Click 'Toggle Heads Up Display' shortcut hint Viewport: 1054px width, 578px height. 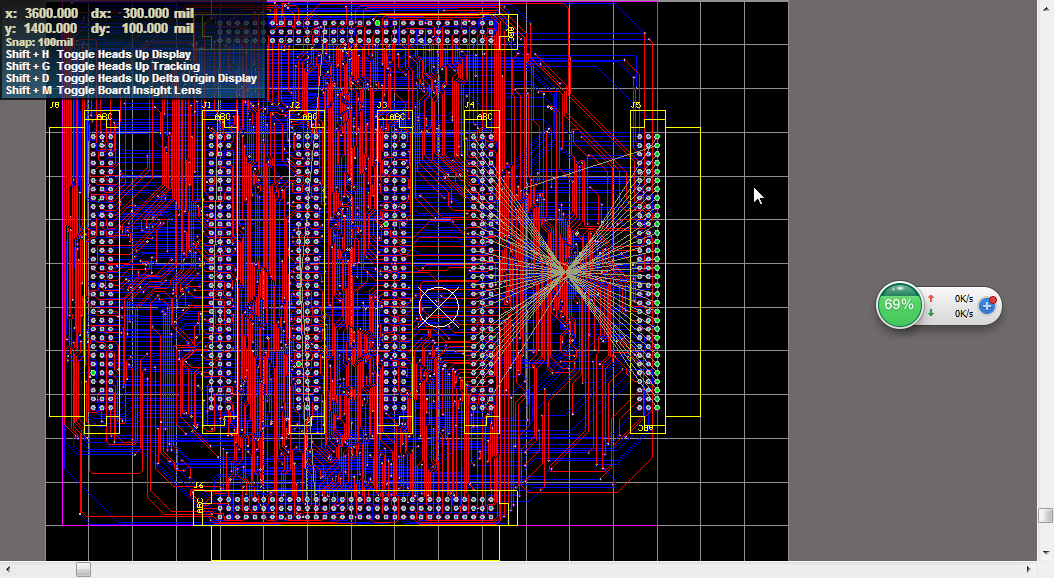click(124, 54)
